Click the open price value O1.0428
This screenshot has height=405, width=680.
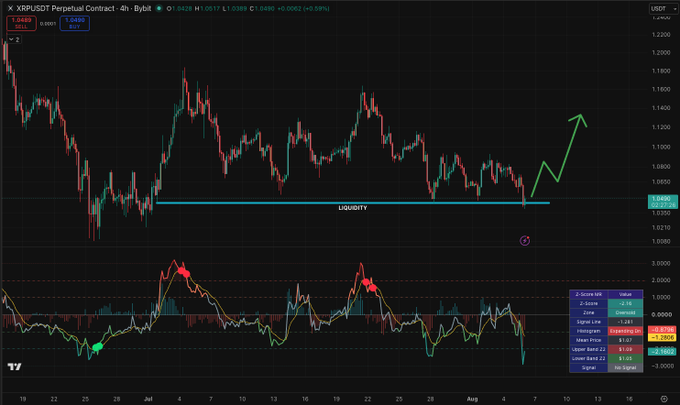pyautogui.click(x=179, y=9)
